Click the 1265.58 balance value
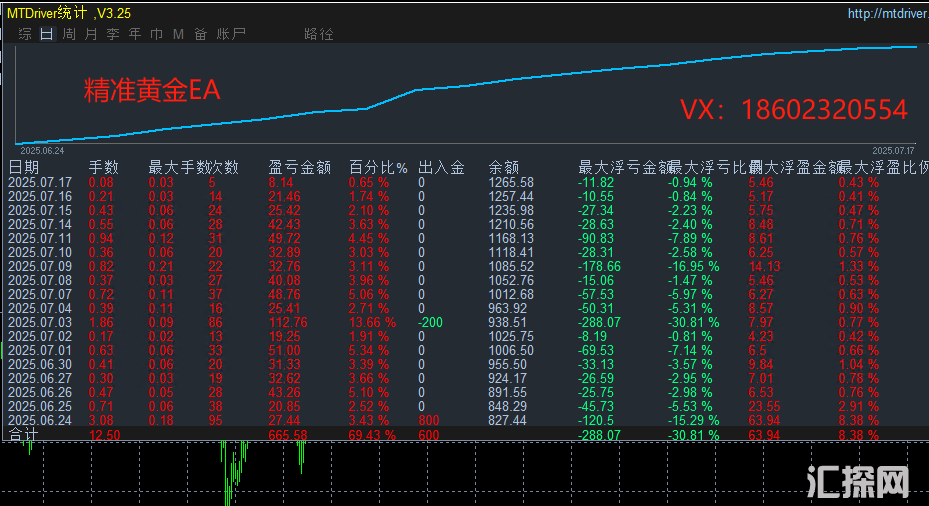This screenshot has height=506, width=929. coord(511,182)
